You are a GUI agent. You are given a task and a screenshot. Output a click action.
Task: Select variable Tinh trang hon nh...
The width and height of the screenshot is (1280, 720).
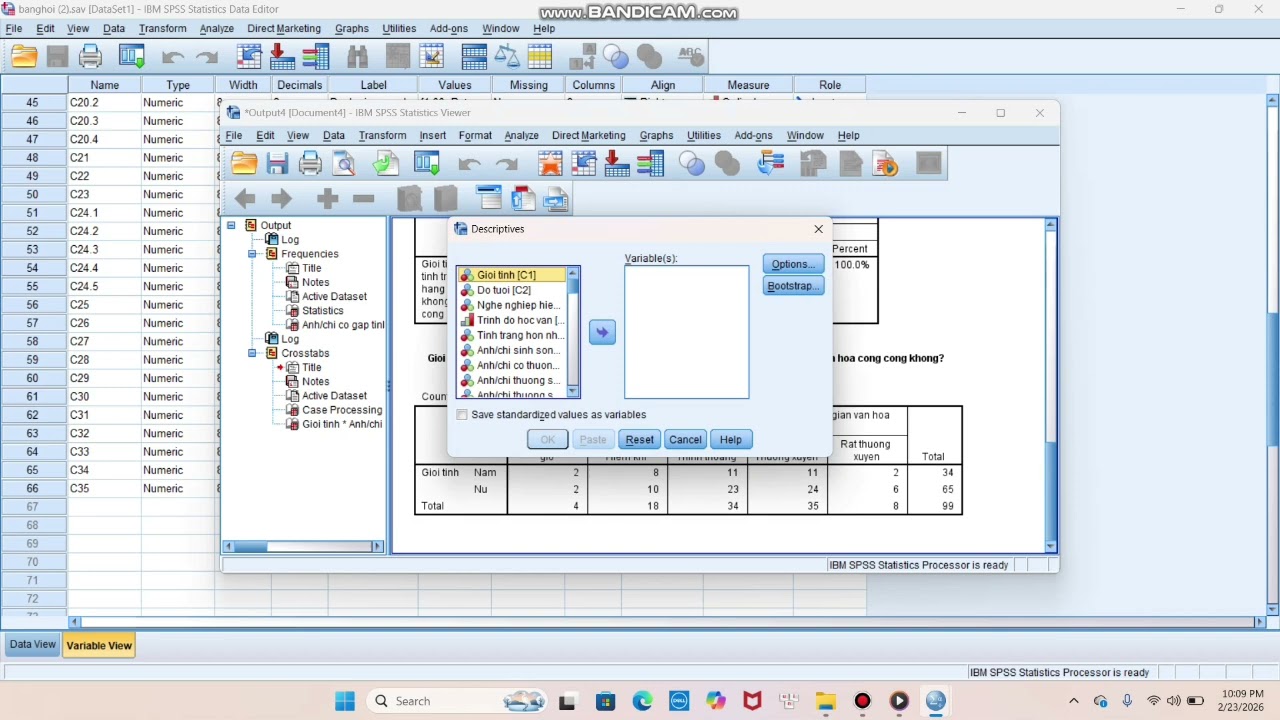513,335
